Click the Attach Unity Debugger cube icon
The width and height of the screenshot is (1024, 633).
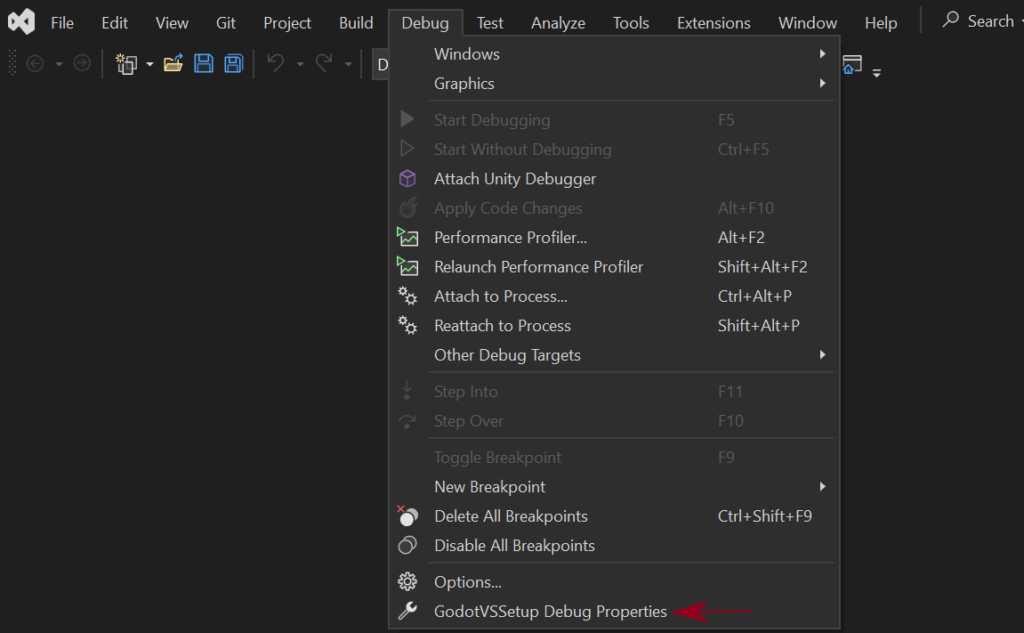407,179
